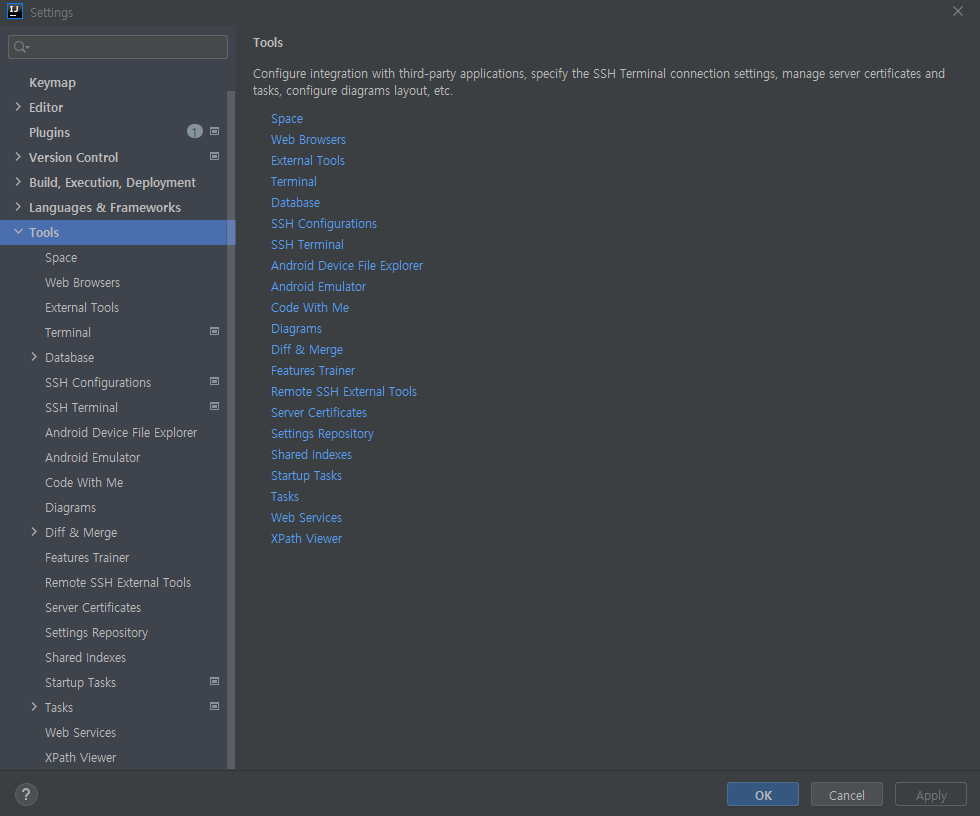Open the Startup Tasks link

[306, 475]
